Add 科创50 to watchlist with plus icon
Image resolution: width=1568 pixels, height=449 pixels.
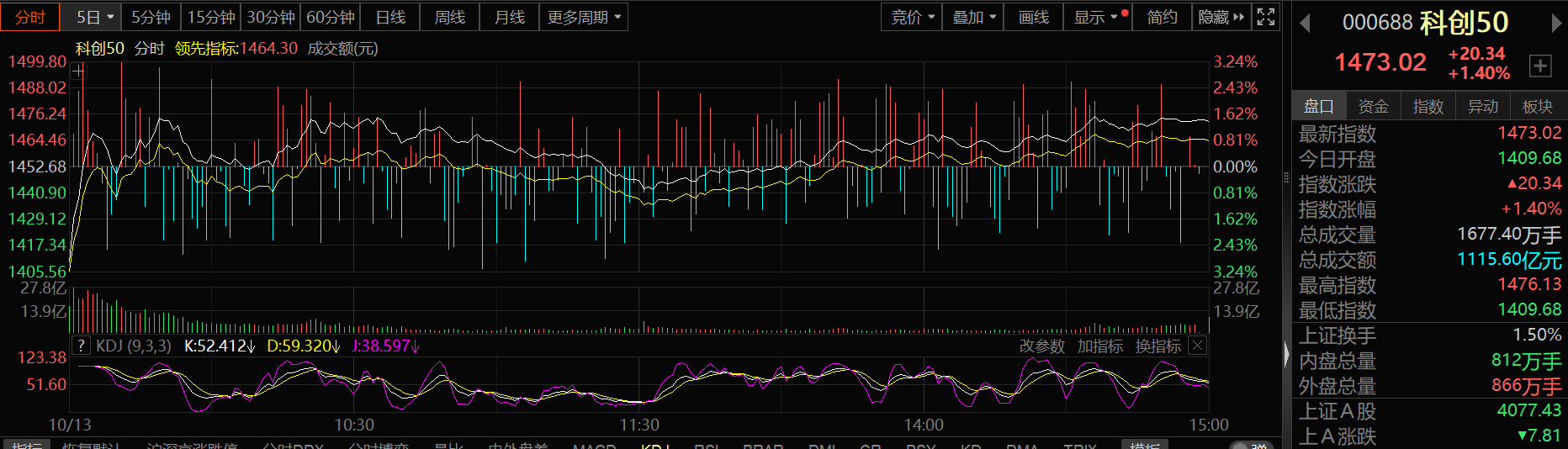[x=1540, y=66]
